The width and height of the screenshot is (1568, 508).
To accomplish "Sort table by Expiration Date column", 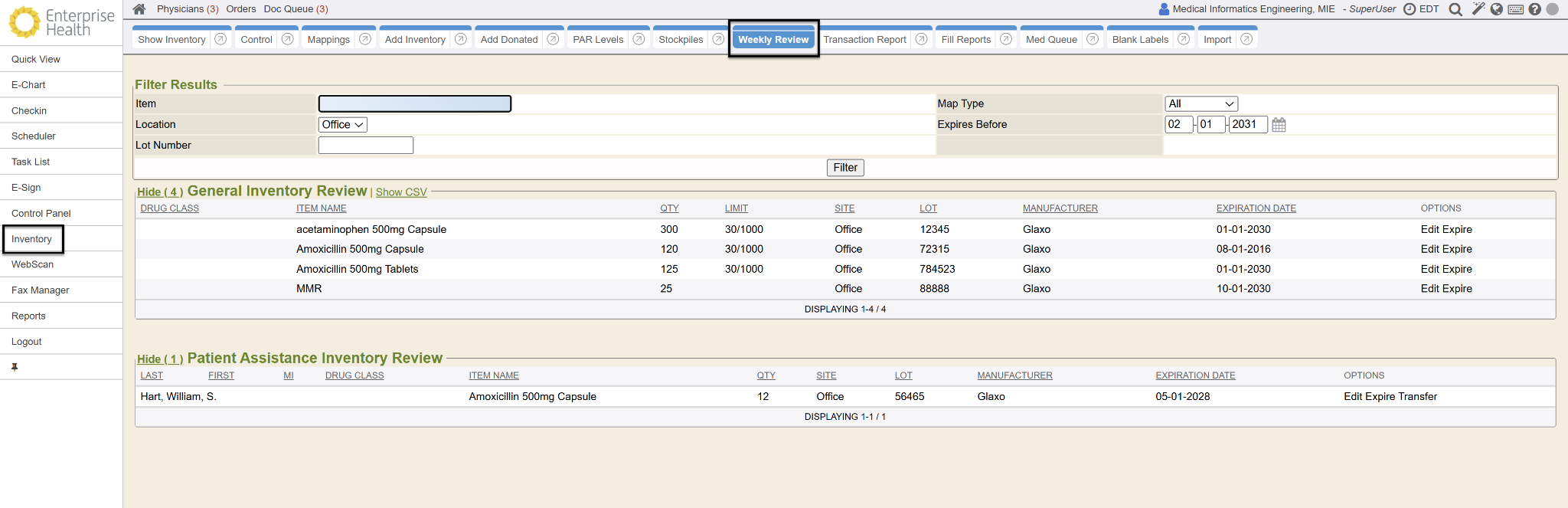I will tap(1256, 208).
